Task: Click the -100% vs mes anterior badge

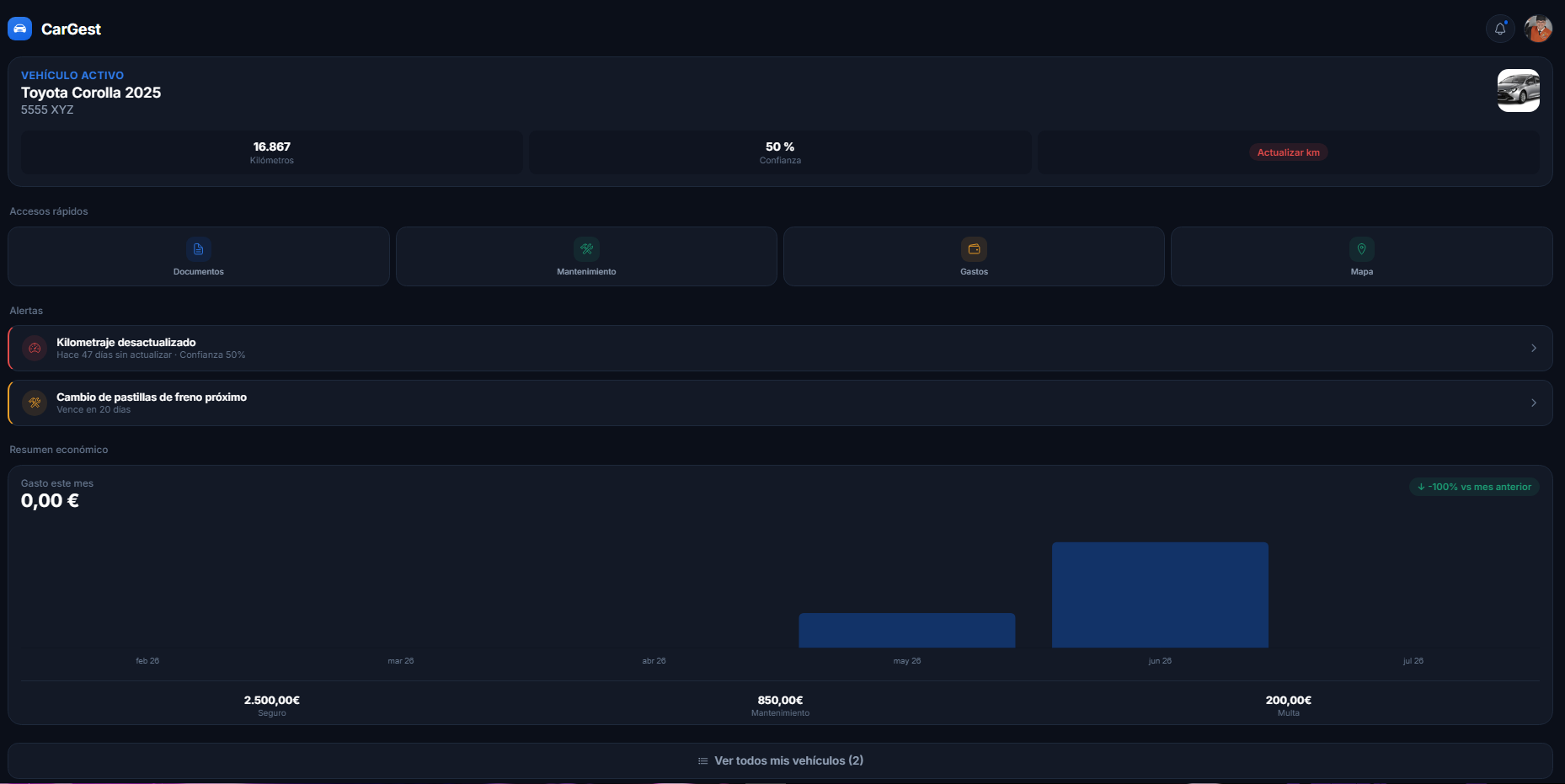Action: click(x=1474, y=487)
